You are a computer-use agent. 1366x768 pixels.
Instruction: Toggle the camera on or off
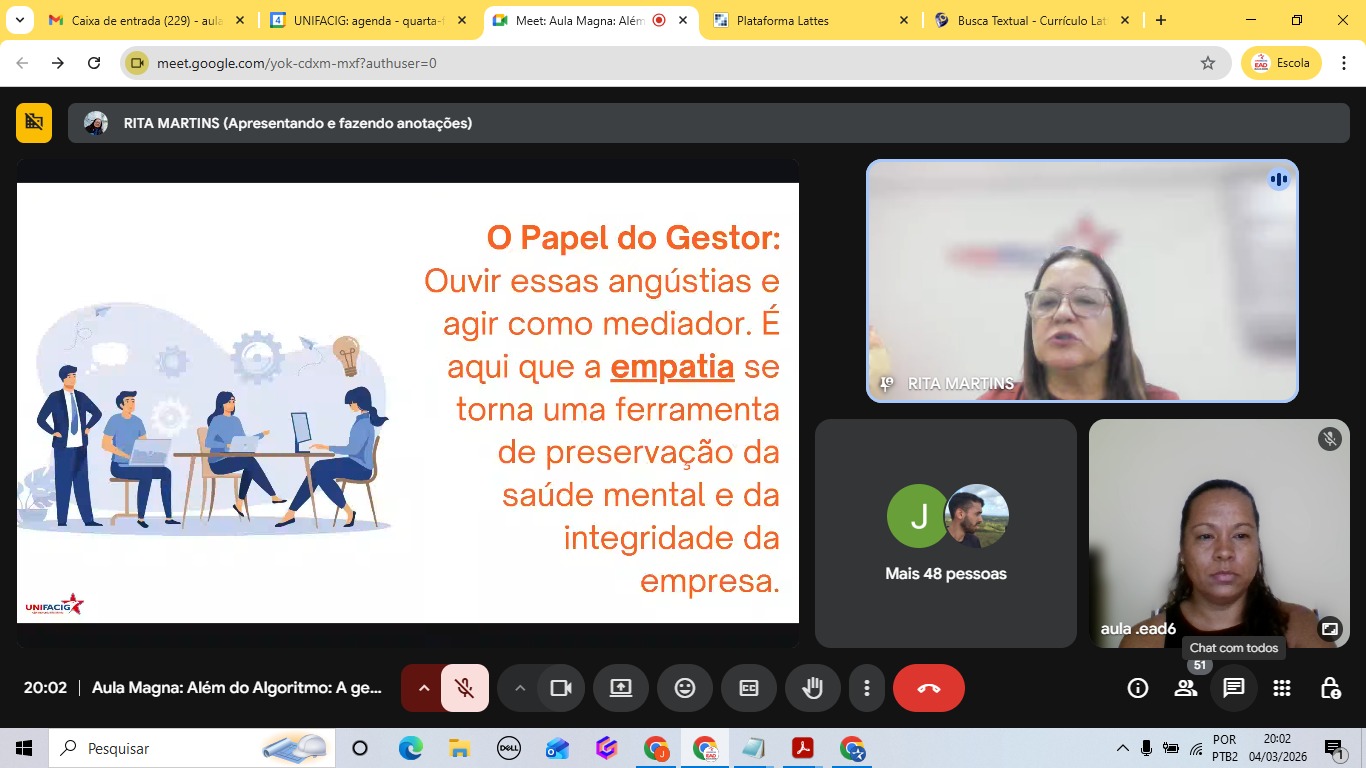[x=560, y=688]
